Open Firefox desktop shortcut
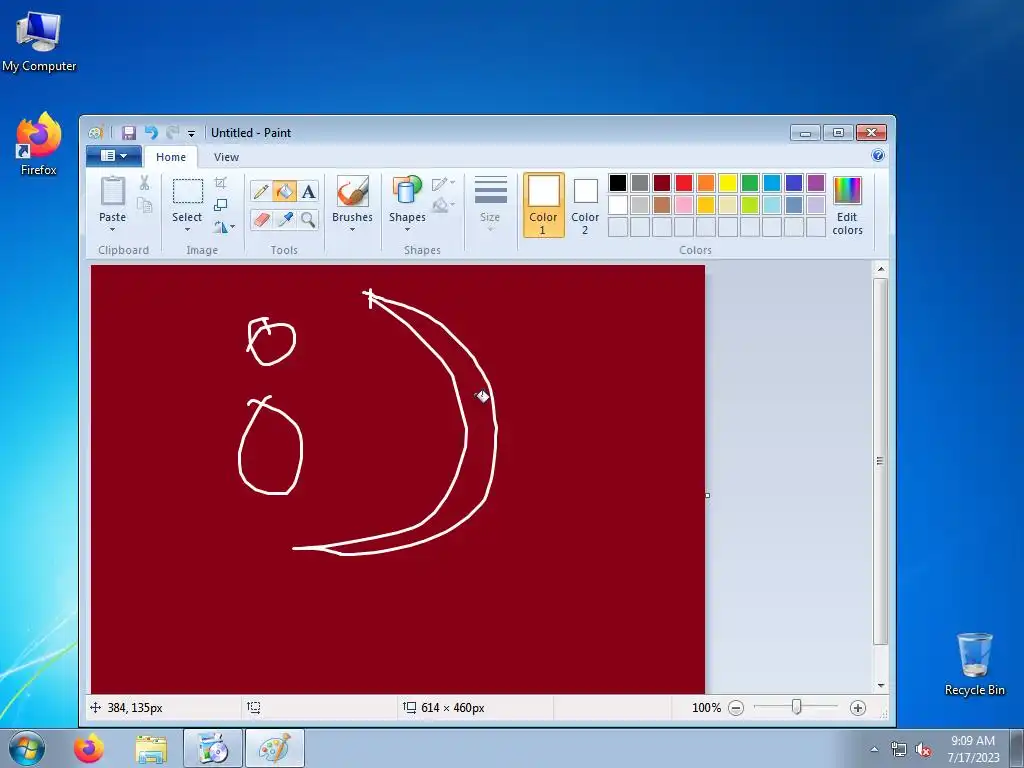1024x768 pixels. tap(39, 144)
